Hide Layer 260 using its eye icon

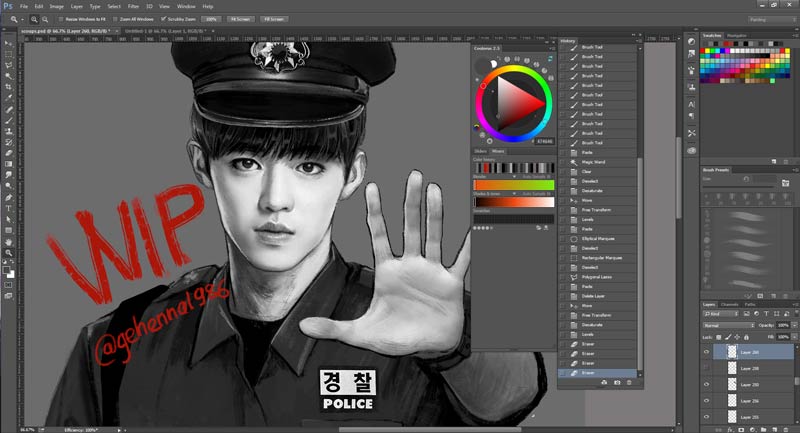tap(707, 352)
